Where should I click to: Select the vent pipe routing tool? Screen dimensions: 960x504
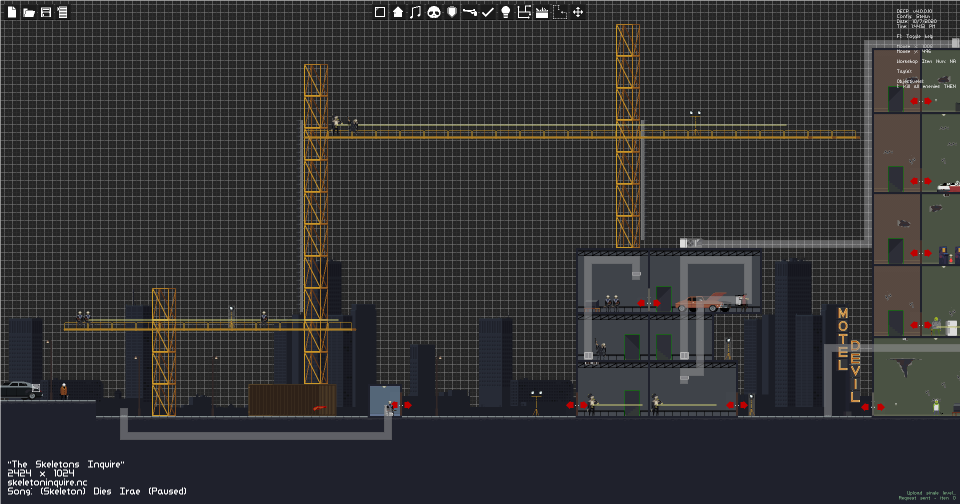tap(523, 12)
